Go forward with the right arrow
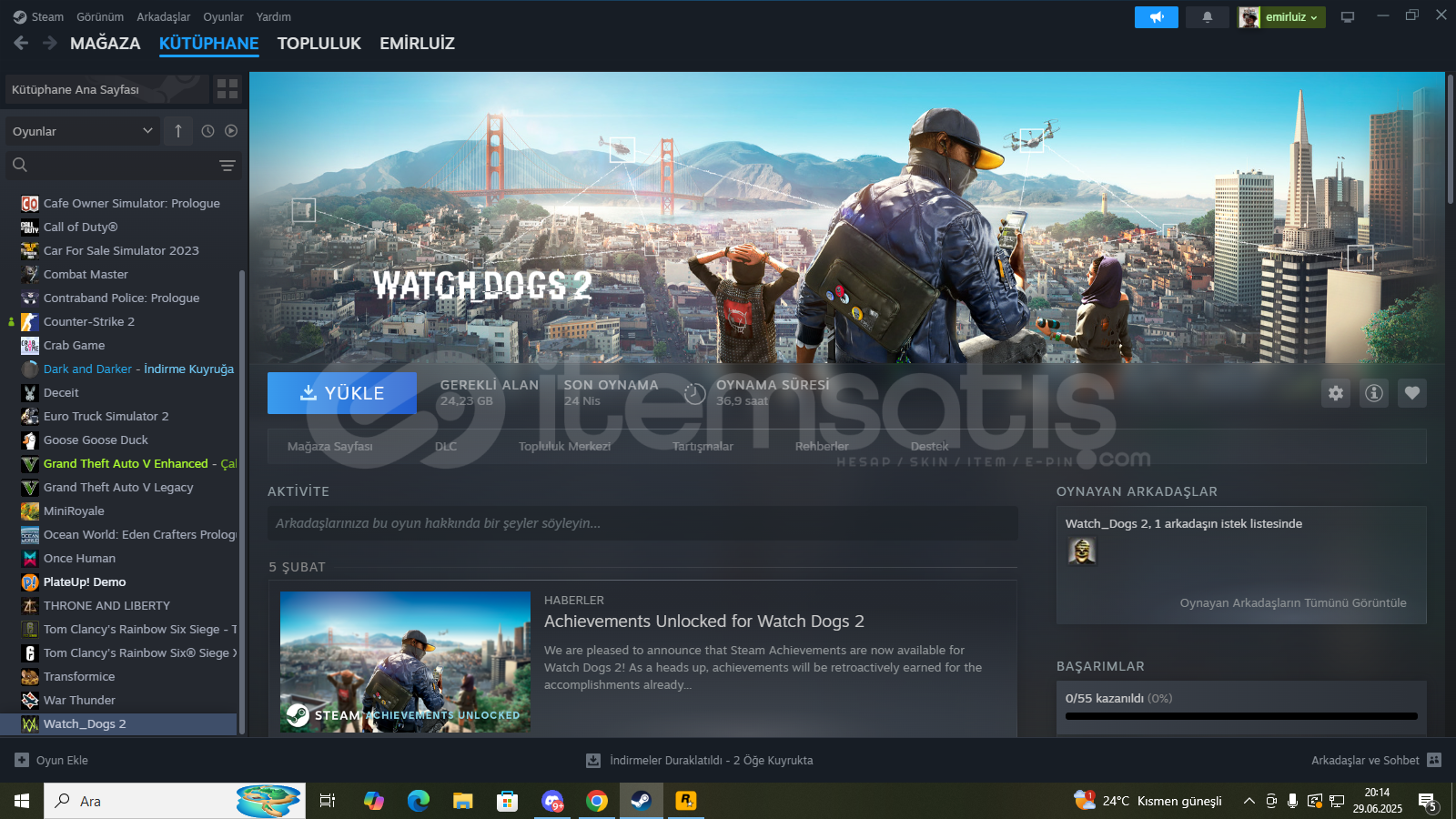This screenshot has height=819, width=1456. pyautogui.click(x=50, y=43)
